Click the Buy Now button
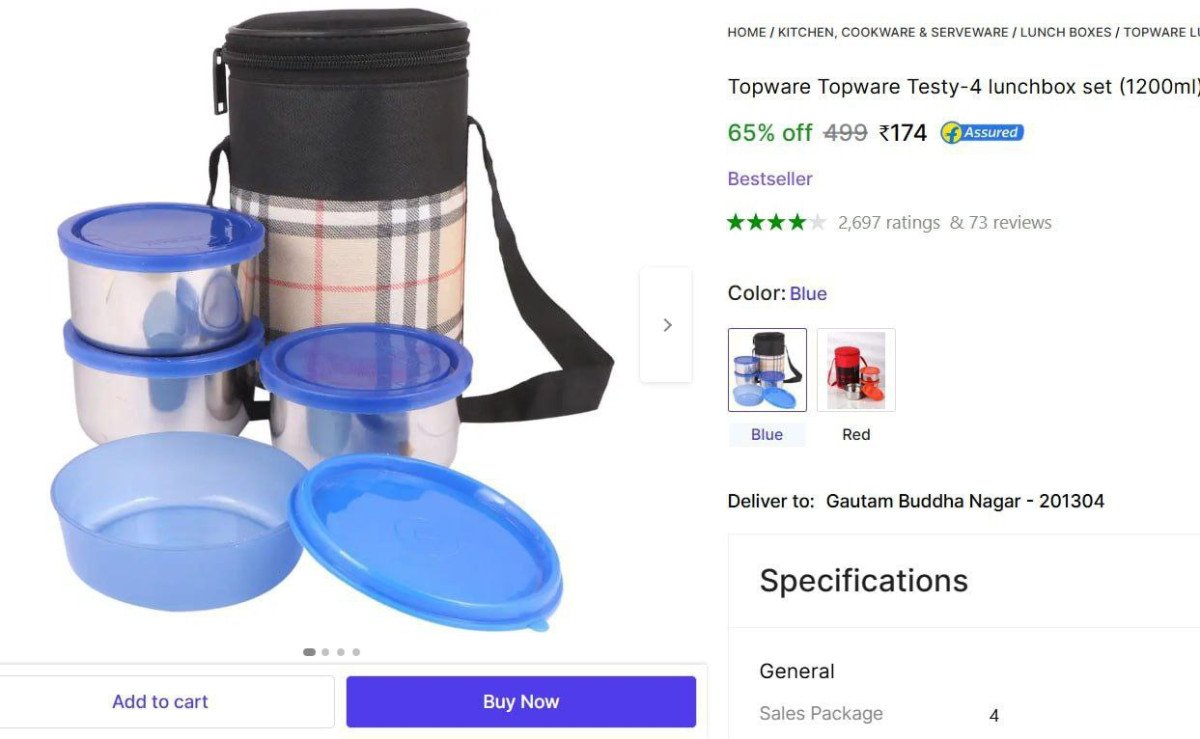Viewport: 1200px width, 739px height. [x=521, y=702]
